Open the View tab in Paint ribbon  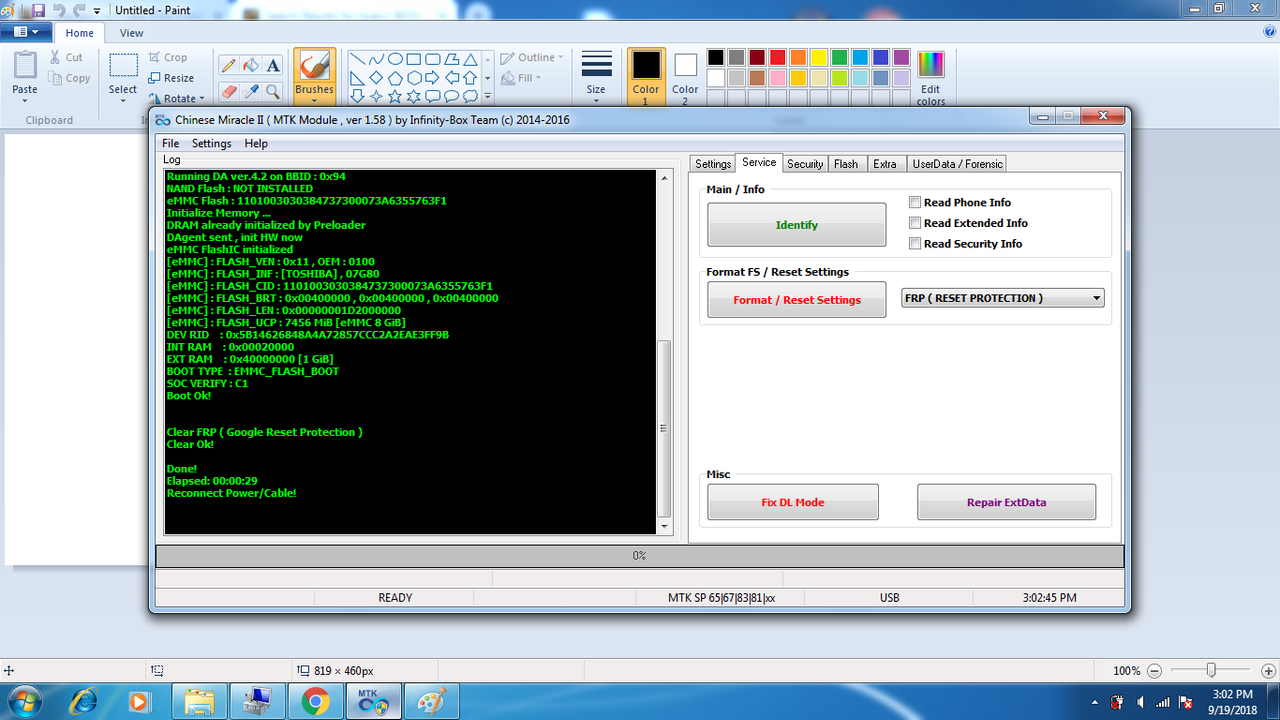point(132,33)
